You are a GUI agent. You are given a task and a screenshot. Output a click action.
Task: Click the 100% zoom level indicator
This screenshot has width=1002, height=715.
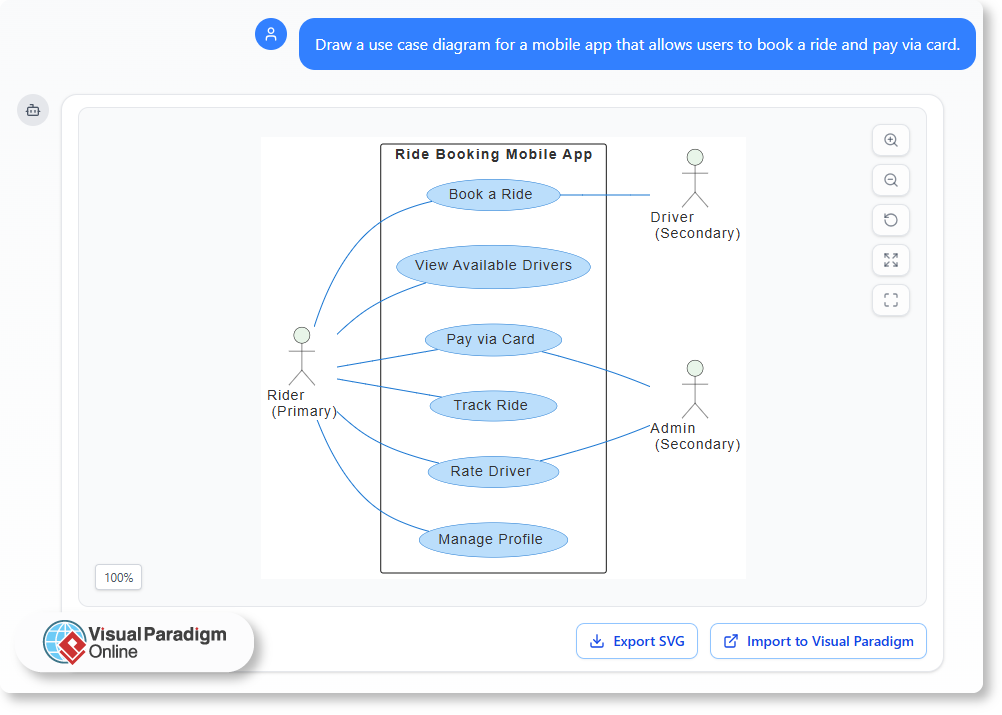pyautogui.click(x=118, y=577)
